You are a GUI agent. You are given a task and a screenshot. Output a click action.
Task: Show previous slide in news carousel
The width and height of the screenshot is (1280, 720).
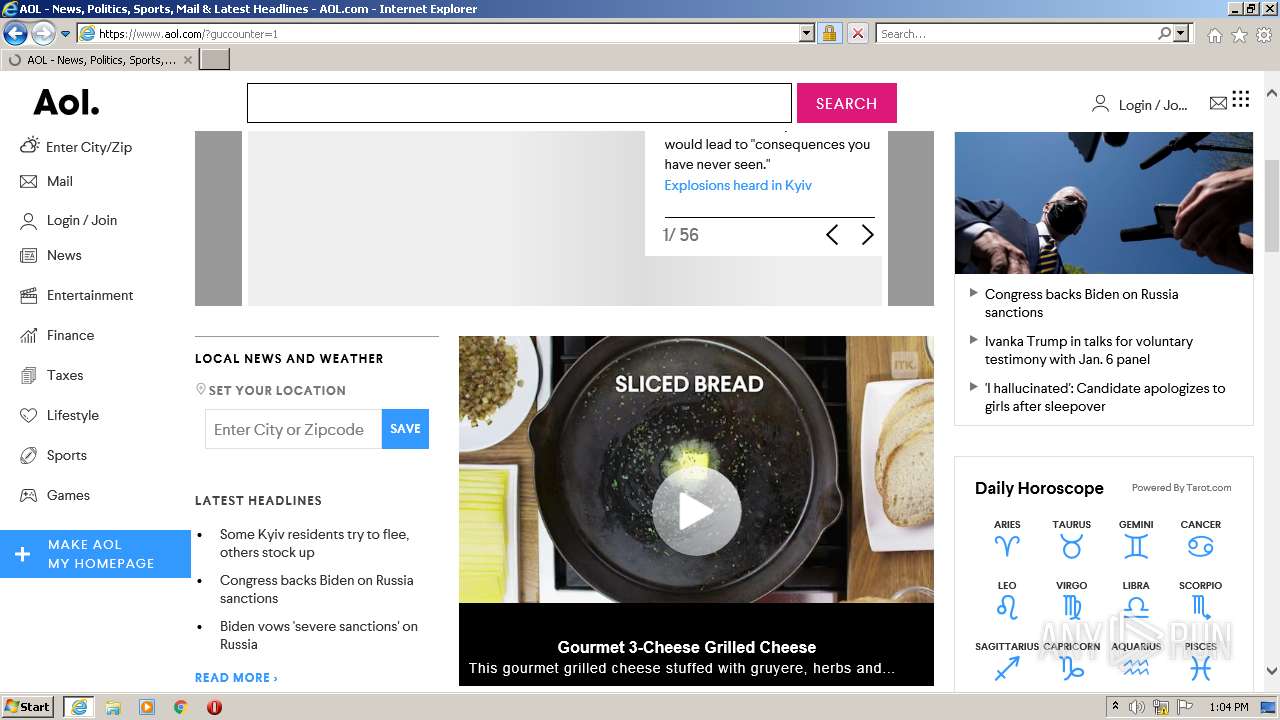point(832,235)
